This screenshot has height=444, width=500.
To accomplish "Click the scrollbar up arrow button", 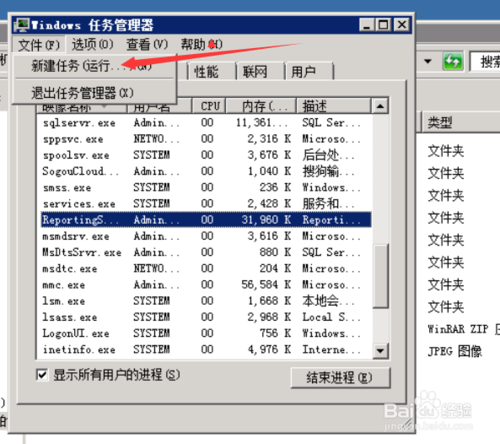I will 380,106.
